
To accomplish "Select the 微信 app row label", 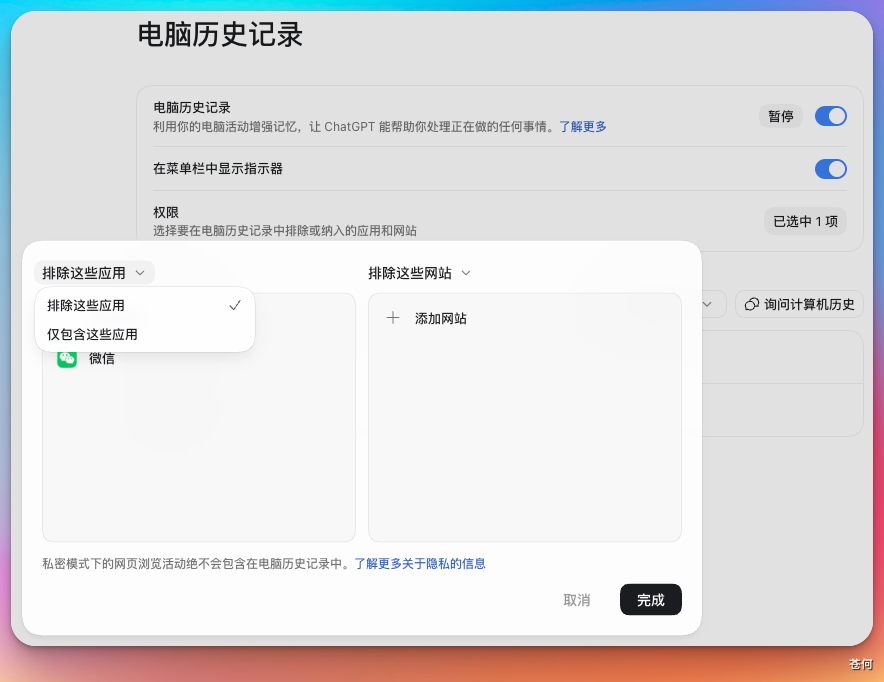I will coord(101,358).
